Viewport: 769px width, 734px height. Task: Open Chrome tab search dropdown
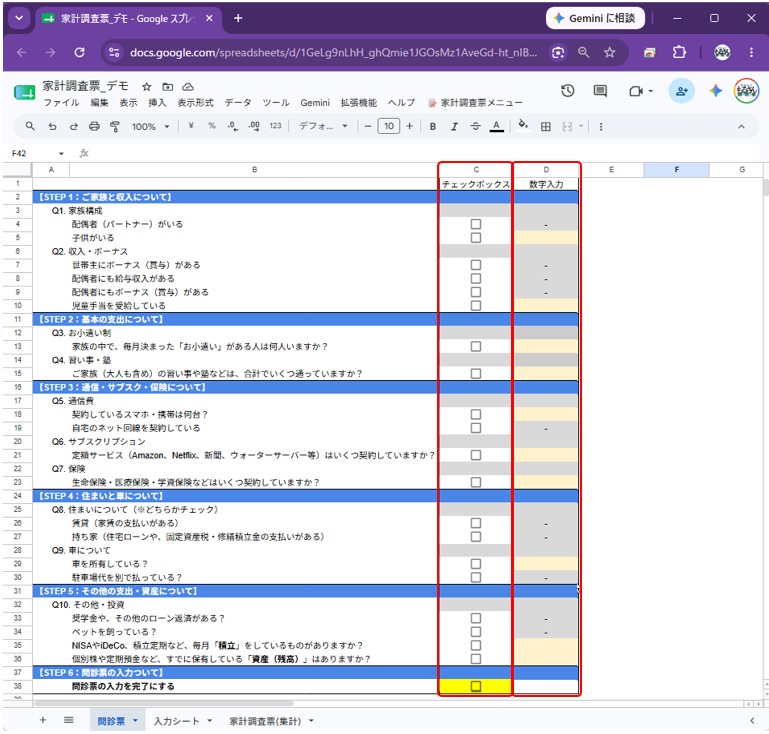pyautogui.click(x=19, y=19)
